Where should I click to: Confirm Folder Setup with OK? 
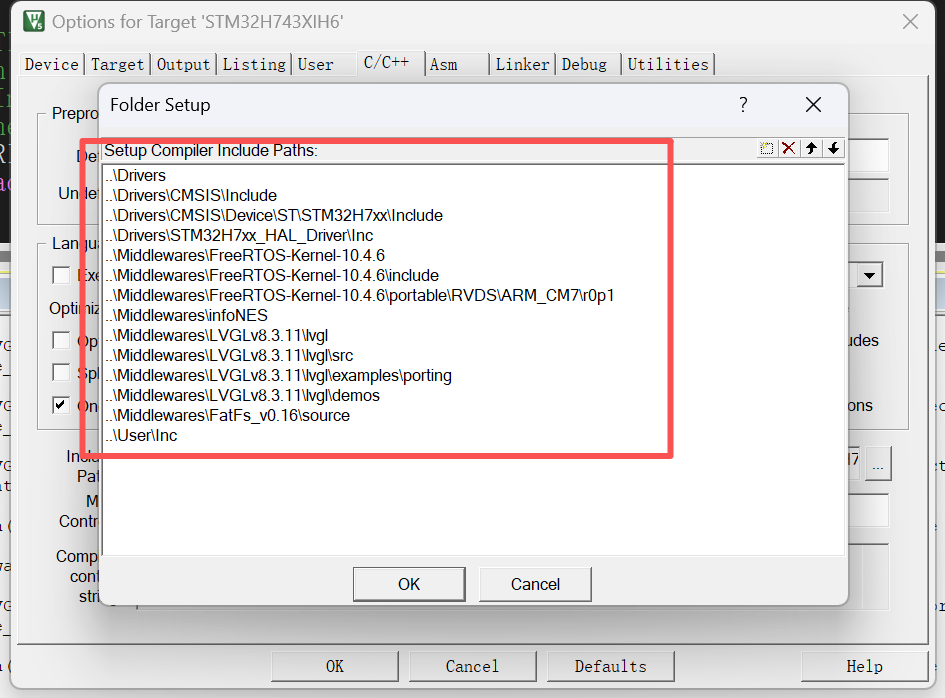coord(408,584)
